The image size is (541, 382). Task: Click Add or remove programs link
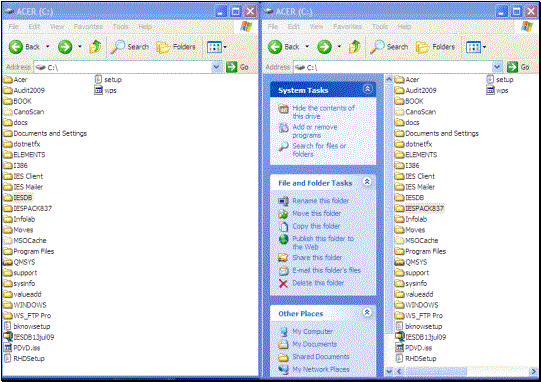click(315, 131)
